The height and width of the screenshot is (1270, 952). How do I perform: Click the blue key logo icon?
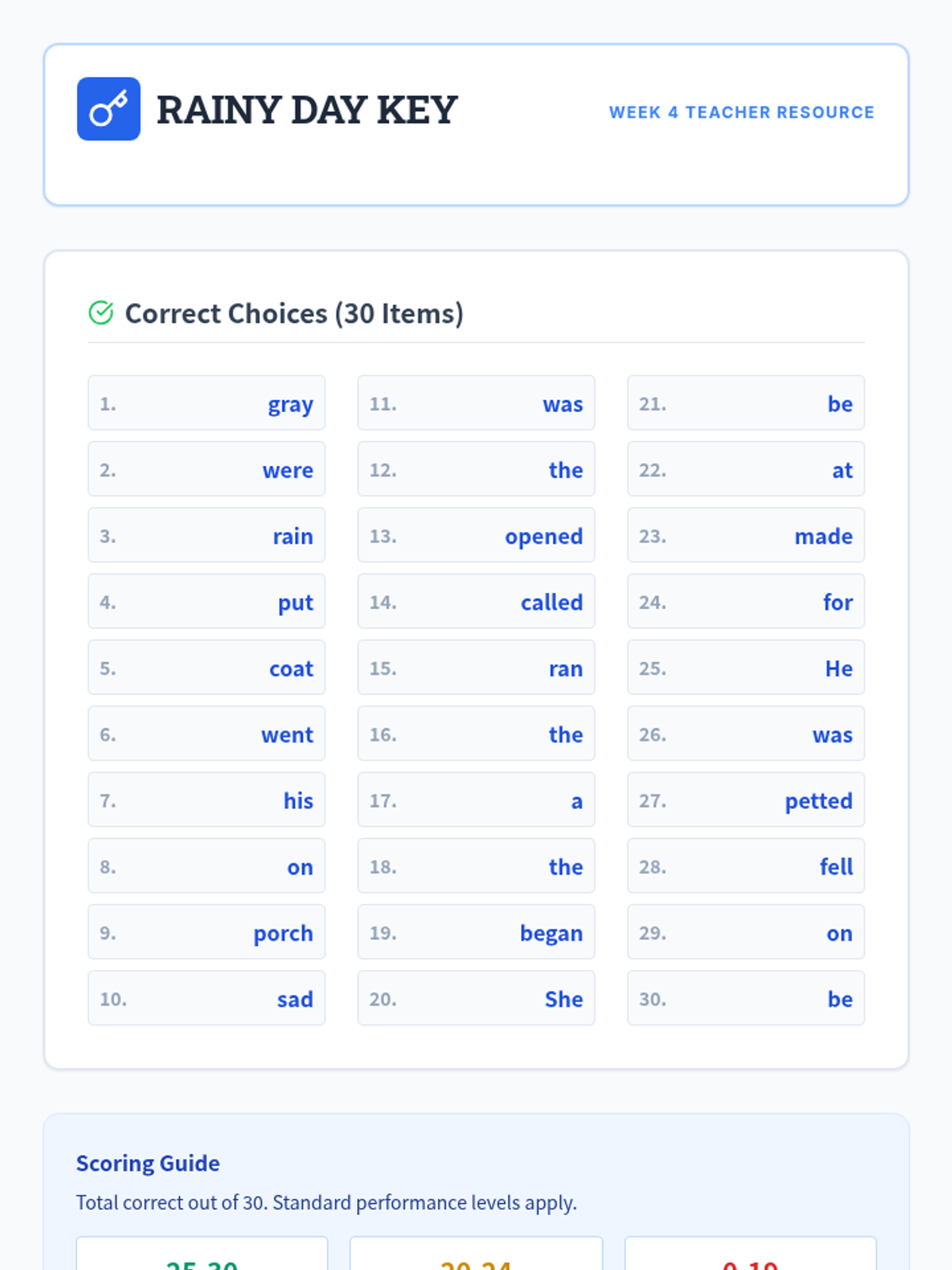pyautogui.click(x=109, y=109)
